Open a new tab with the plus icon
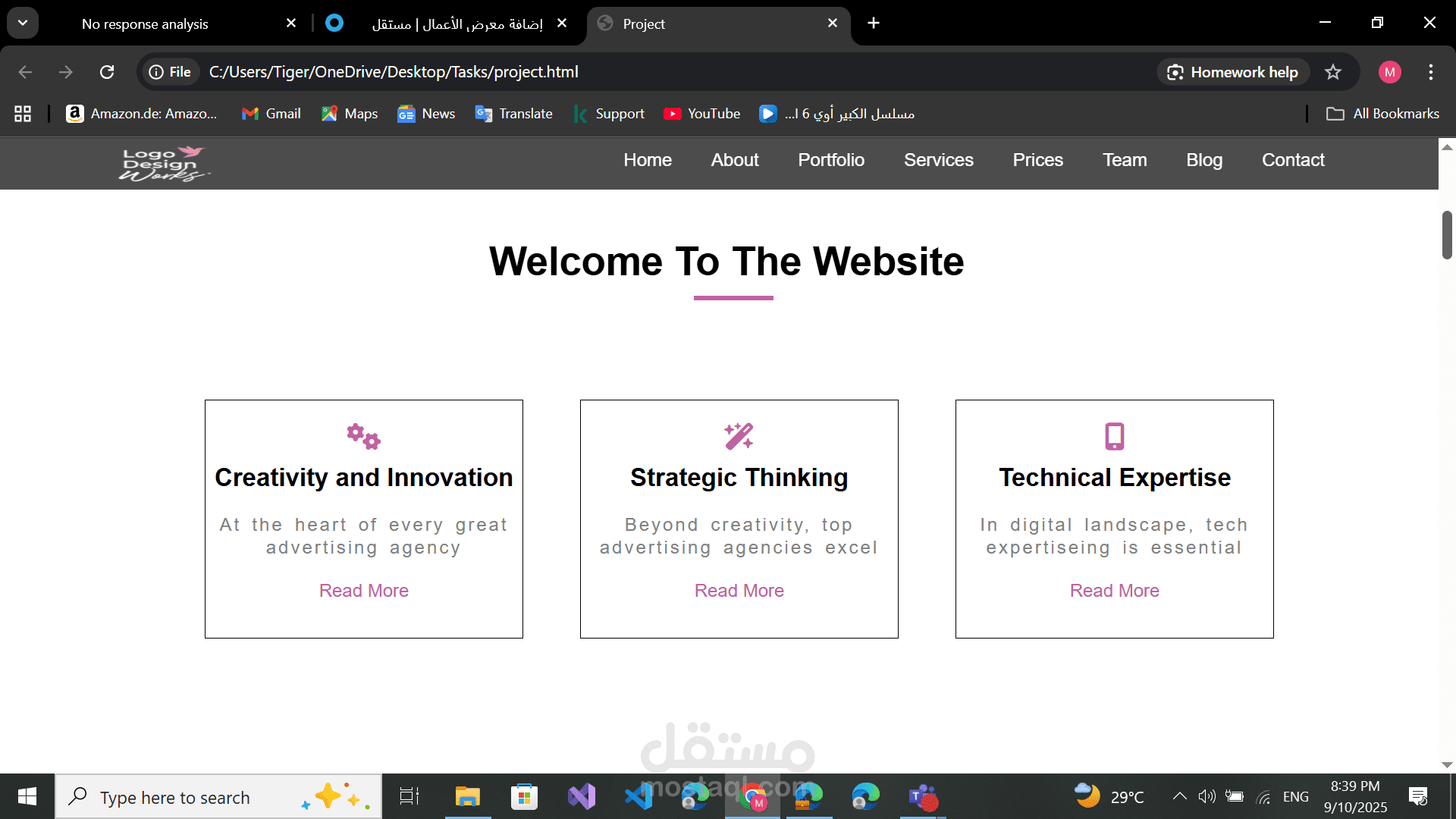Screen dimensions: 1456x819 874,24
